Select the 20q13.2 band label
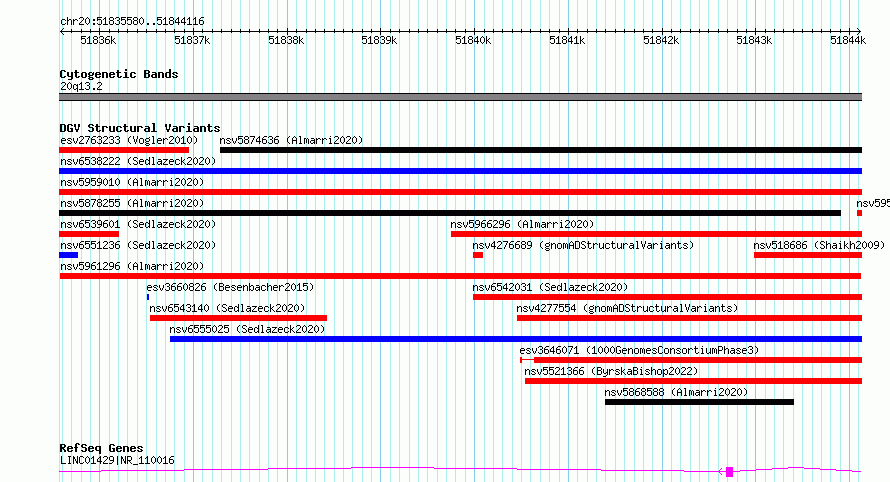Screen dimensions: 890x482 81,86
